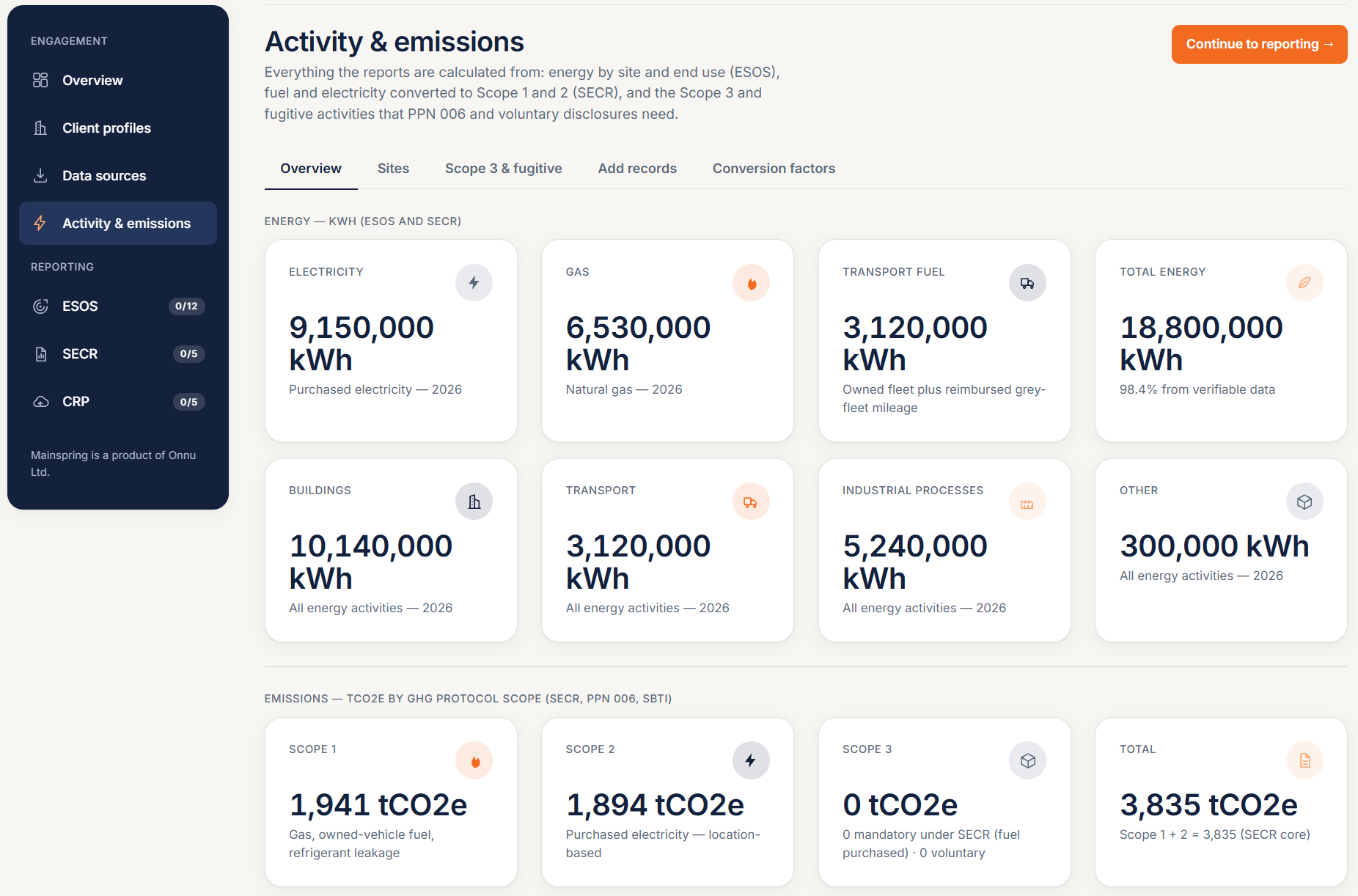
Task: Open the SECR reporting section
Action: pyautogui.click(x=118, y=353)
